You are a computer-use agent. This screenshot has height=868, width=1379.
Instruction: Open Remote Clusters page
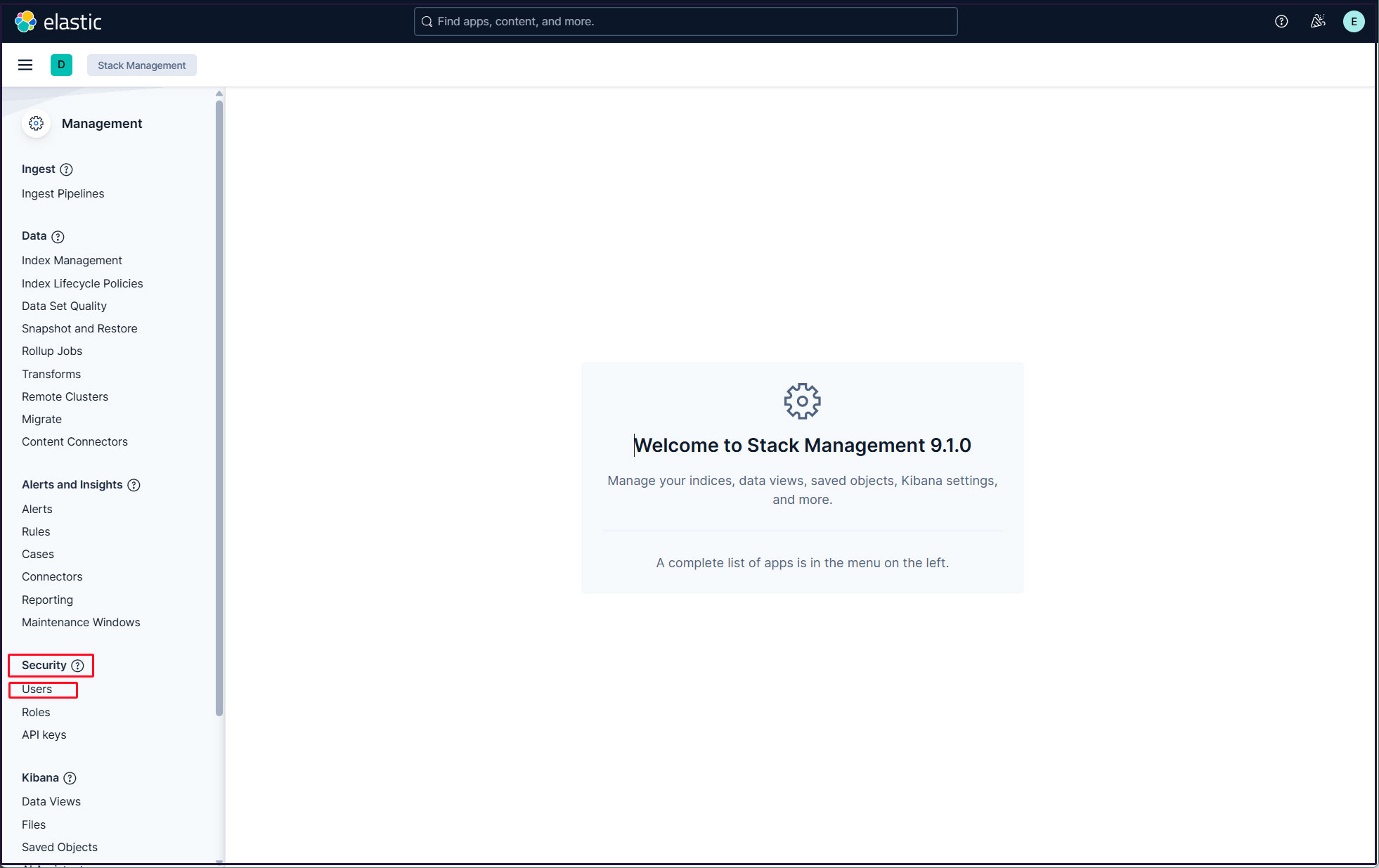[65, 396]
